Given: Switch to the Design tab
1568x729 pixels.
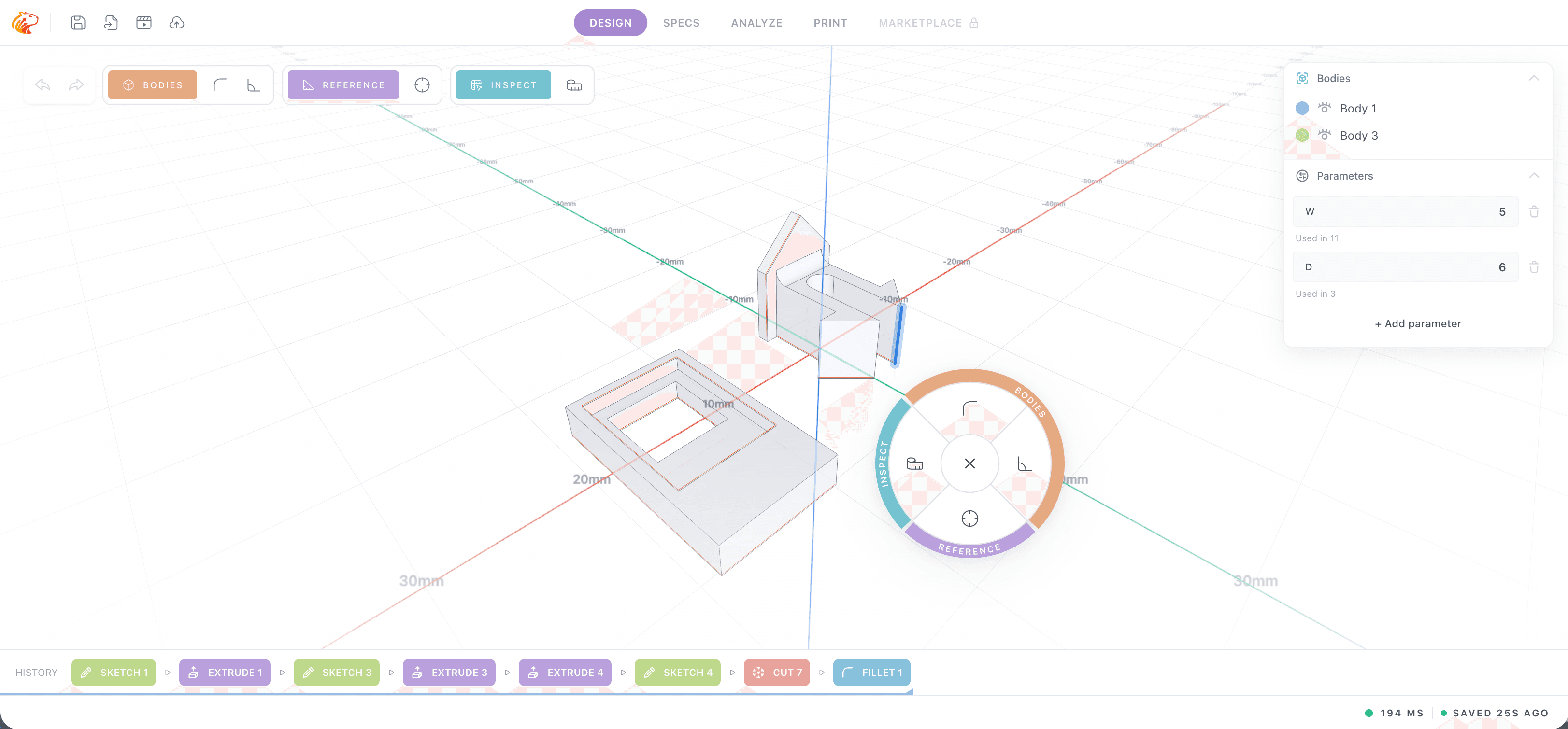Looking at the screenshot, I should [611, 23].
